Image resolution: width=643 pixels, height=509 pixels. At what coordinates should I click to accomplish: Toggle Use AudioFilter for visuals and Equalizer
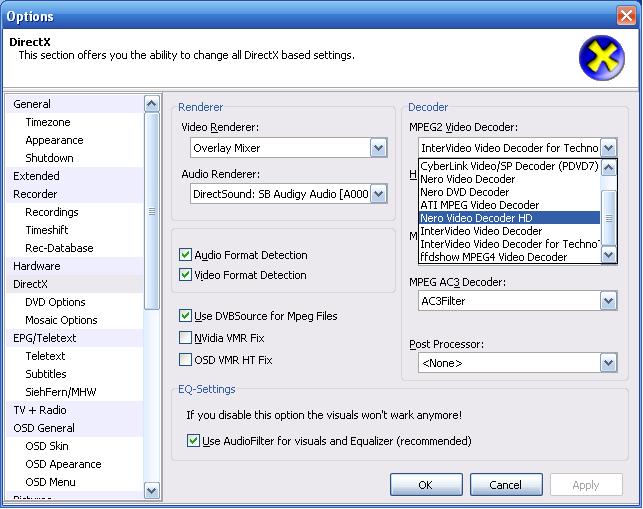(x=193, y=441)
